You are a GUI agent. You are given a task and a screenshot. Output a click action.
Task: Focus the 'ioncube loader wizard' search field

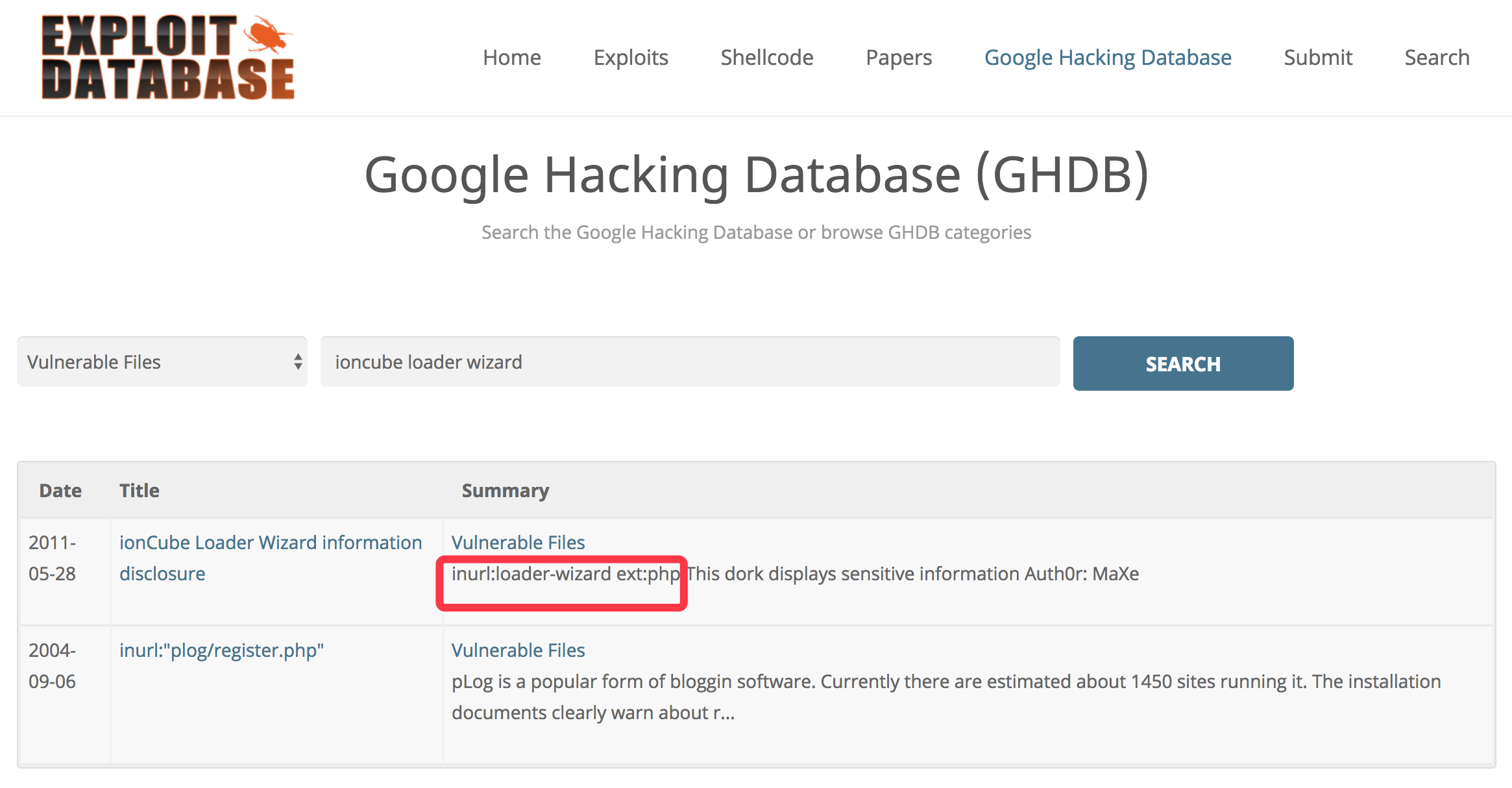690,362
